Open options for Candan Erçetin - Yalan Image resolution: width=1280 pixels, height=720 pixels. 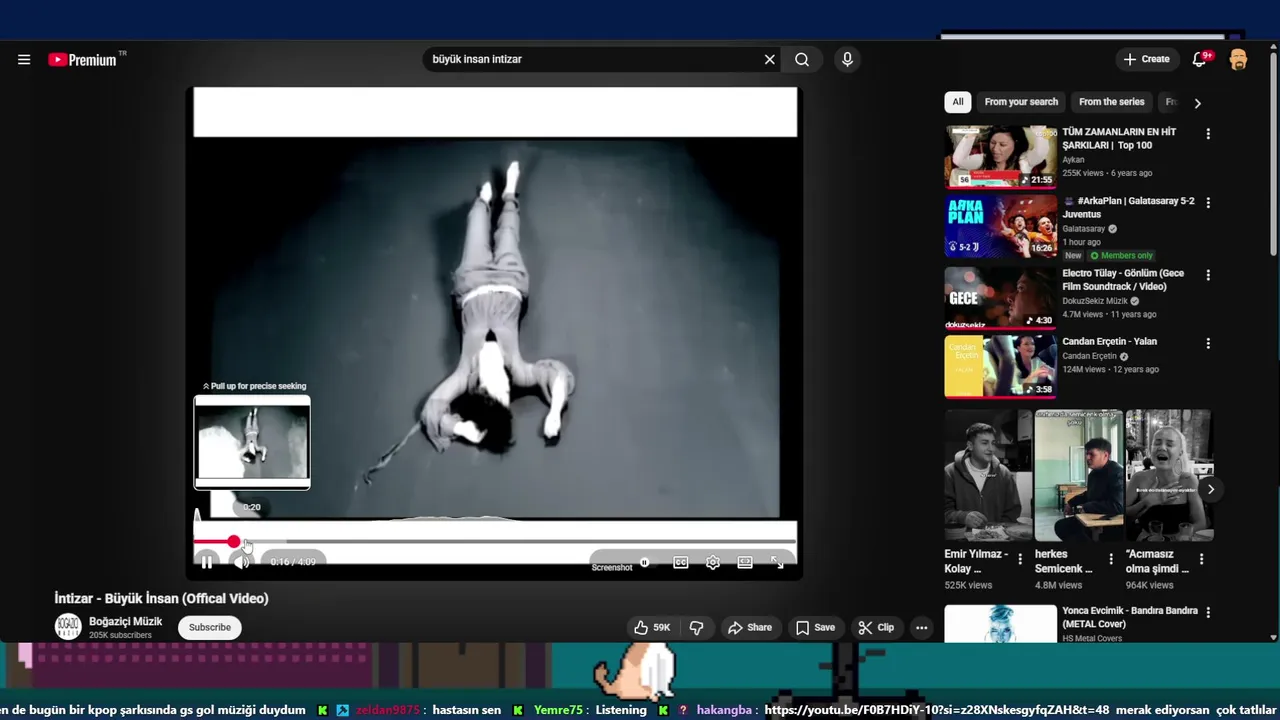point(1208,343)
